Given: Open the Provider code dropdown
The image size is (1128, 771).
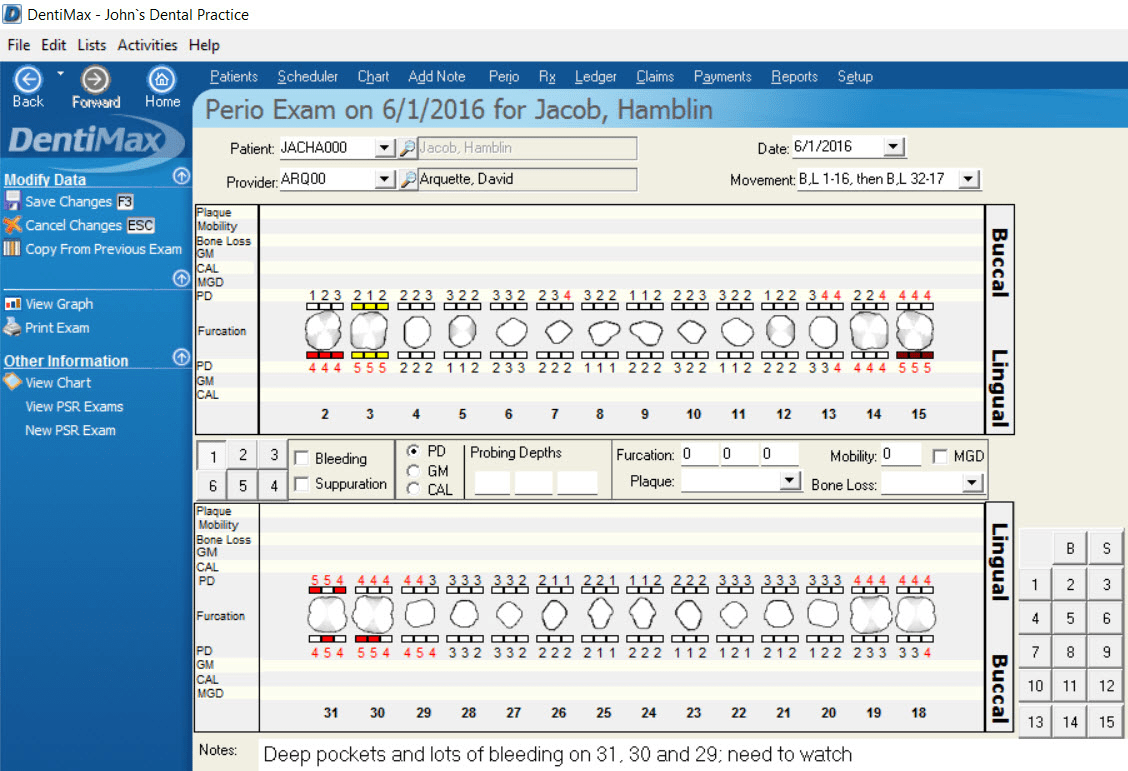Looking at the screenshot, I should (385, 179).
